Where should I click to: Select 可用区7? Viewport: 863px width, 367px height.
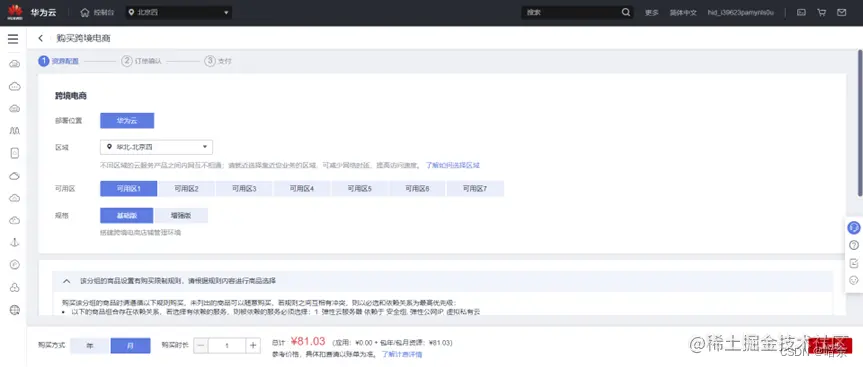coord(475,189)
